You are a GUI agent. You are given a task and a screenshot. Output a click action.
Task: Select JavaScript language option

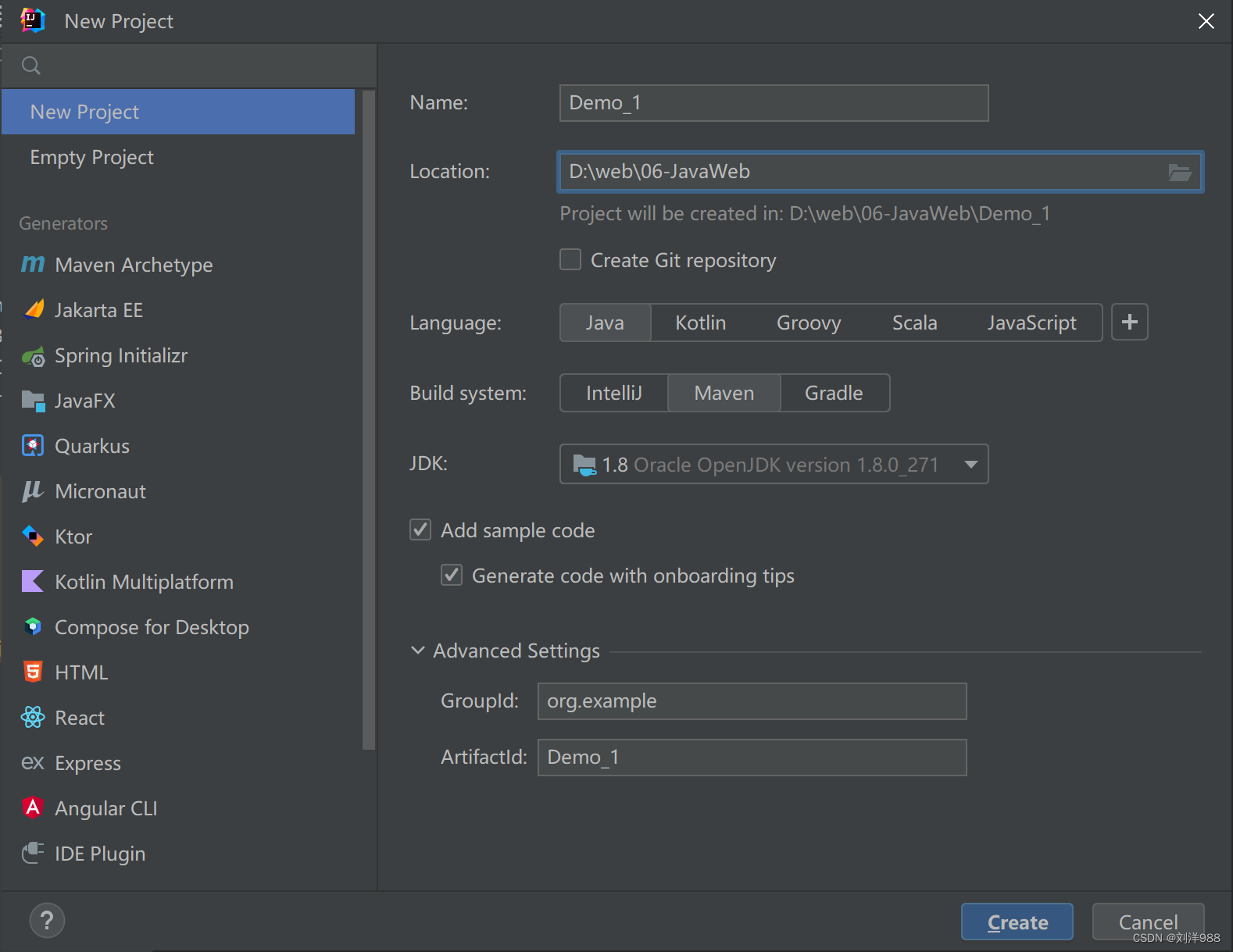pyautogui.click(x=1031, y=323)
